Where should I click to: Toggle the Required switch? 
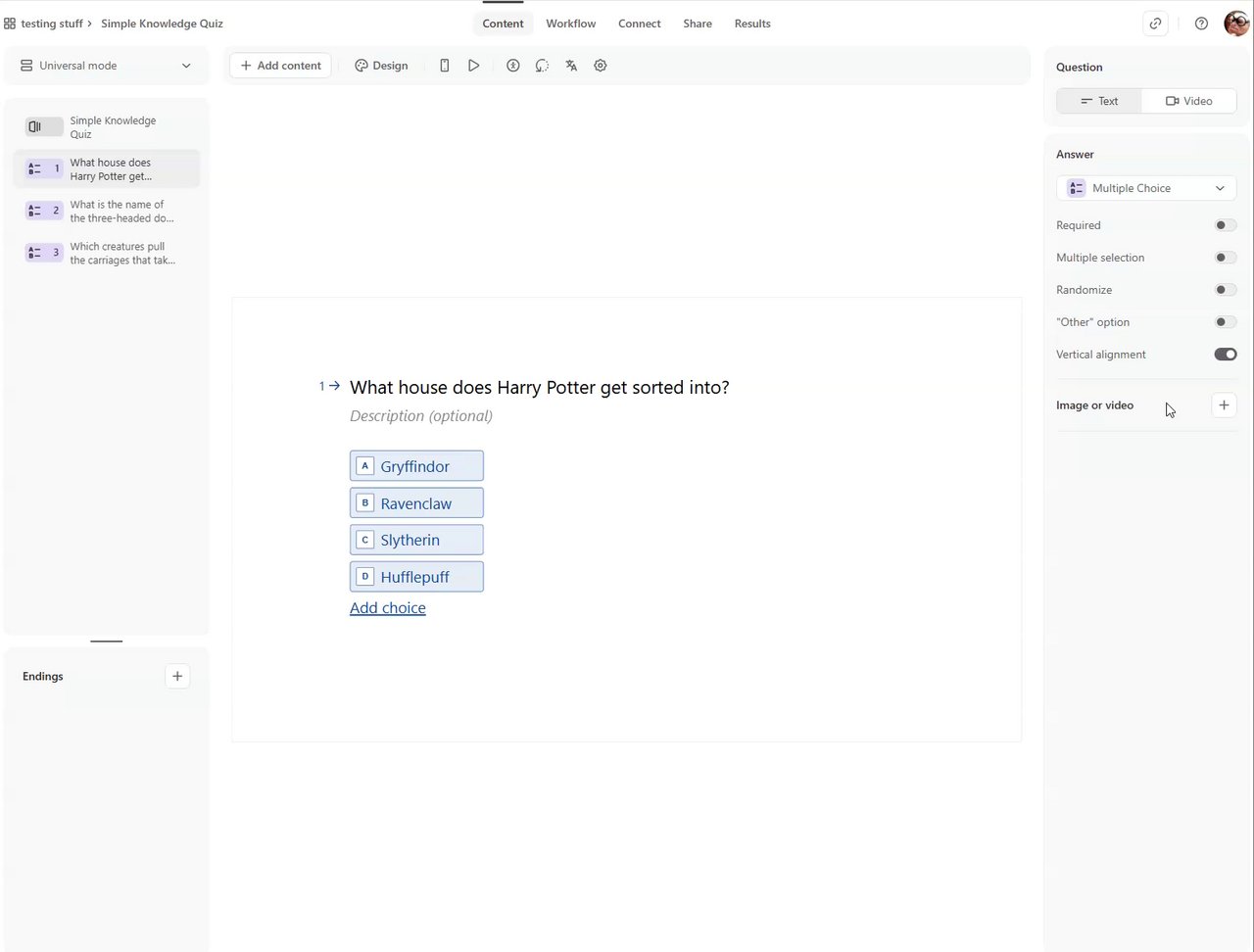[1225, 225]
